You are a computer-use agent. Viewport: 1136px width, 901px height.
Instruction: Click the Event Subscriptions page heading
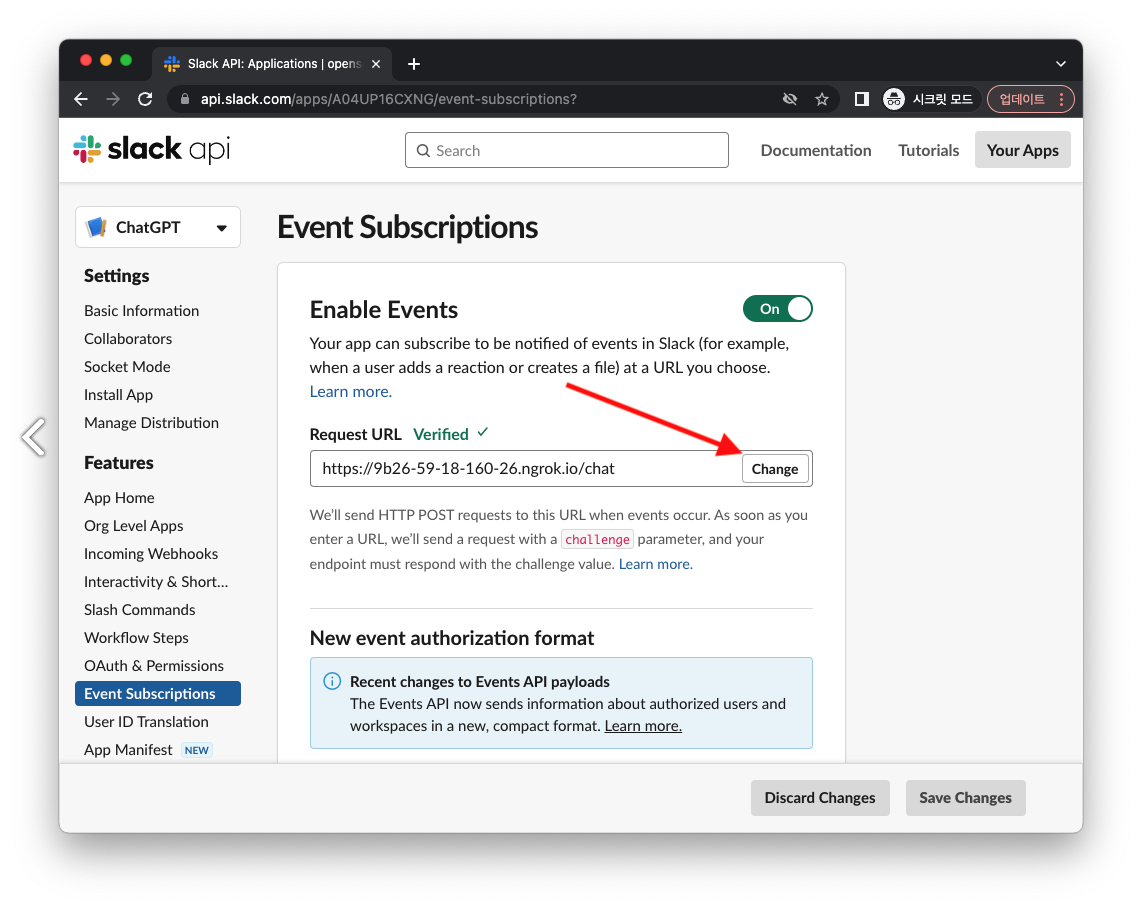click(407, 227)
